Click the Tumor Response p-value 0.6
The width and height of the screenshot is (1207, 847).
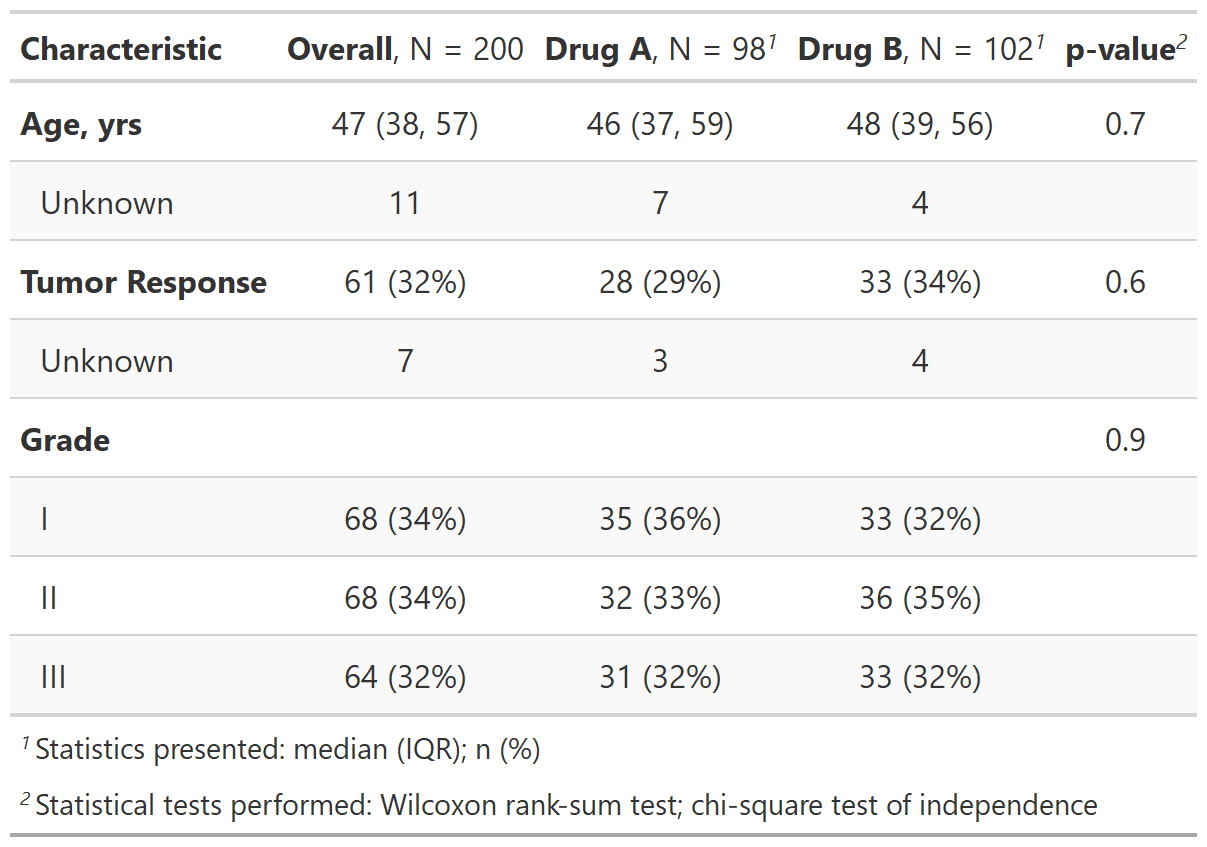(1125, 283)
